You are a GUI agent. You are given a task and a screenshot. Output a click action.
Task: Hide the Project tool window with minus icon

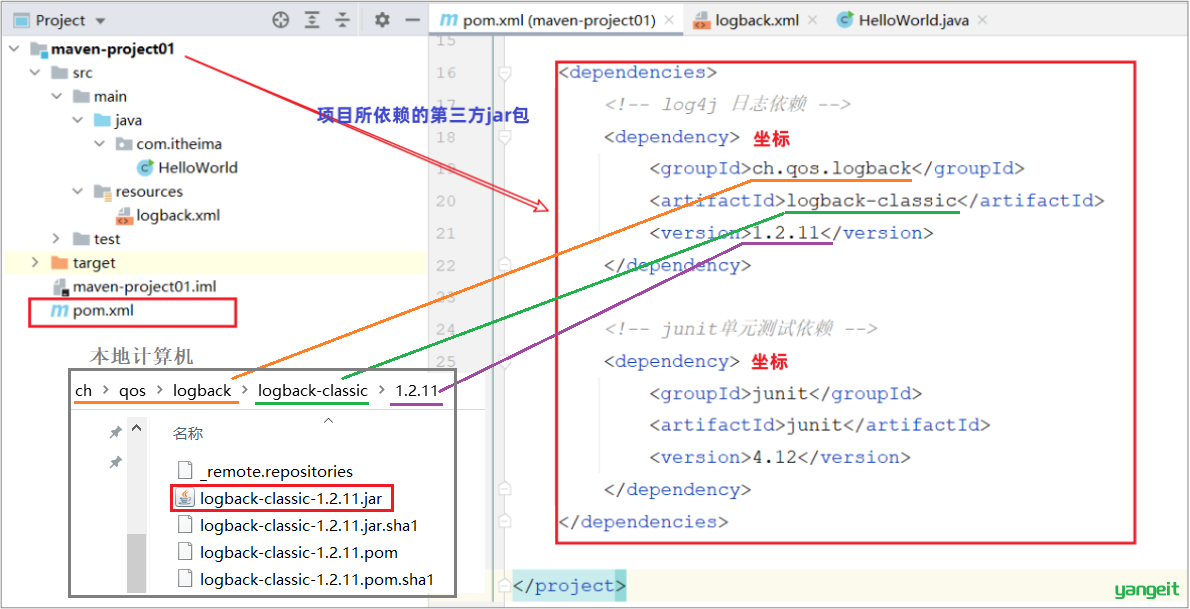[x=412, y=21]
